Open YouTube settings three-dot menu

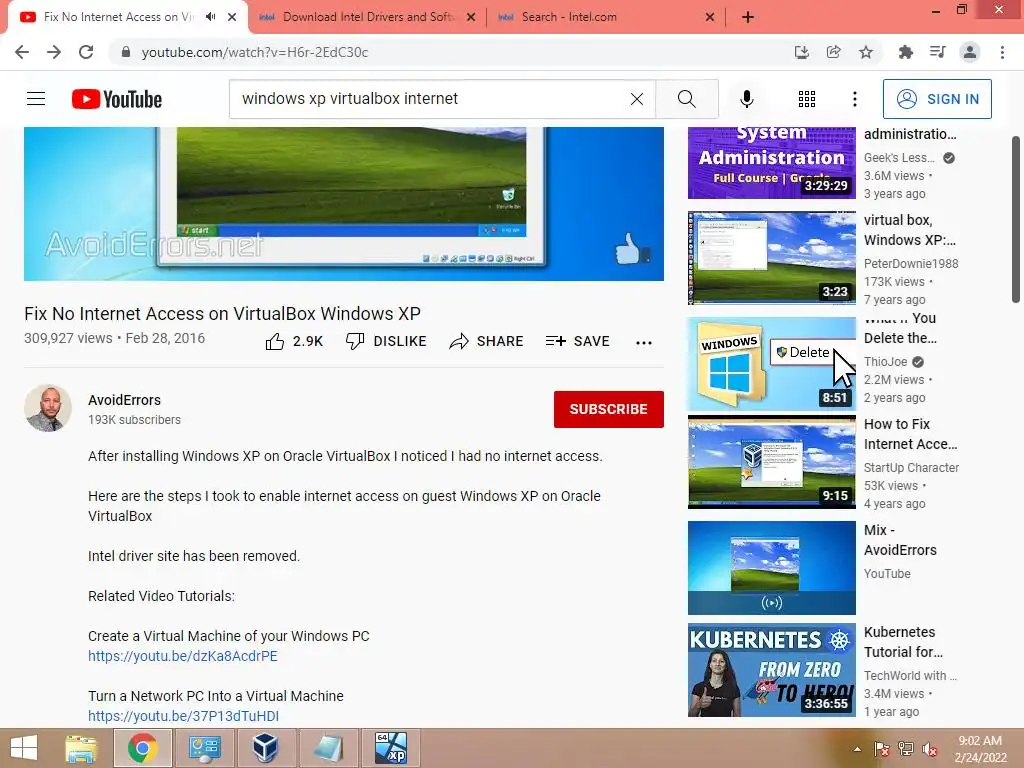[854, 99]
